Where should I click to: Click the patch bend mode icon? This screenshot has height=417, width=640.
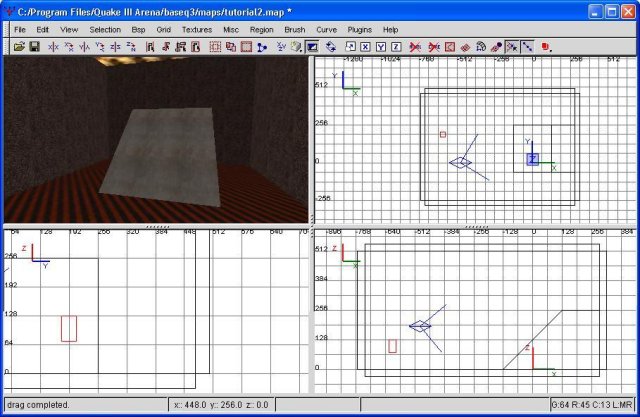(x=481, y=47)
